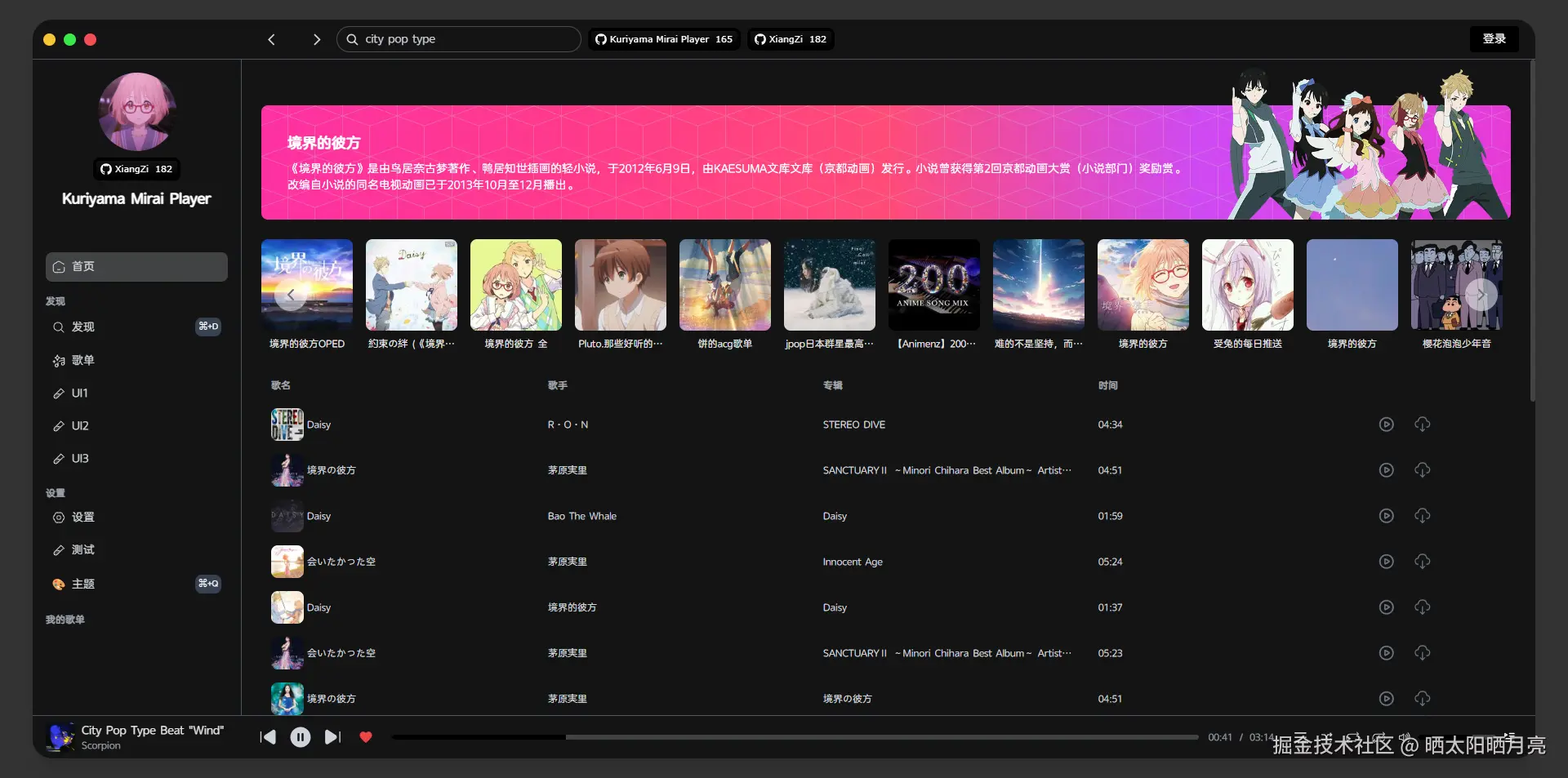Download the 01:37 Daisy track

point(1423,607)
